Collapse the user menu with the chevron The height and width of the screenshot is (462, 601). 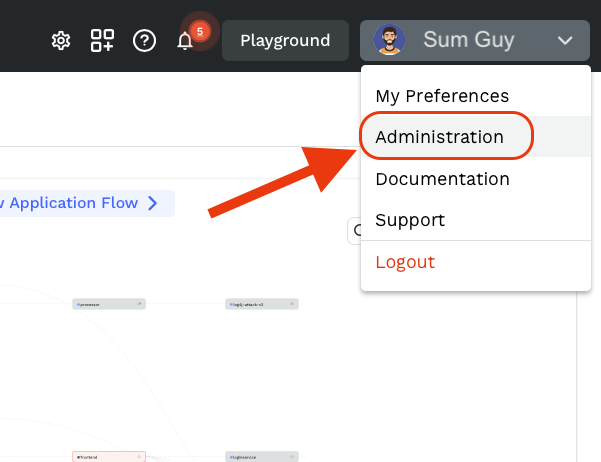pyautogui.click(x=565, y=41)
